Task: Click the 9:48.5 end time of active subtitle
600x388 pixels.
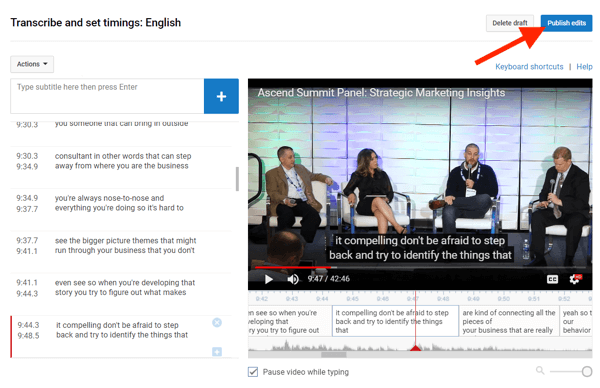Action: tap(28, 336)
